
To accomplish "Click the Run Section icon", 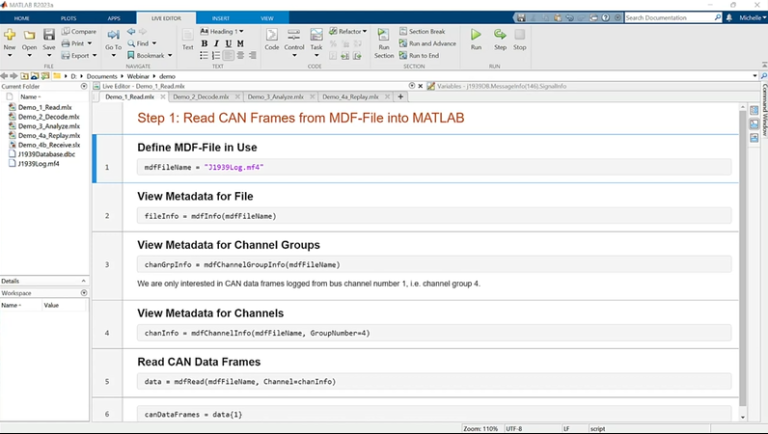I will point(384,40).
